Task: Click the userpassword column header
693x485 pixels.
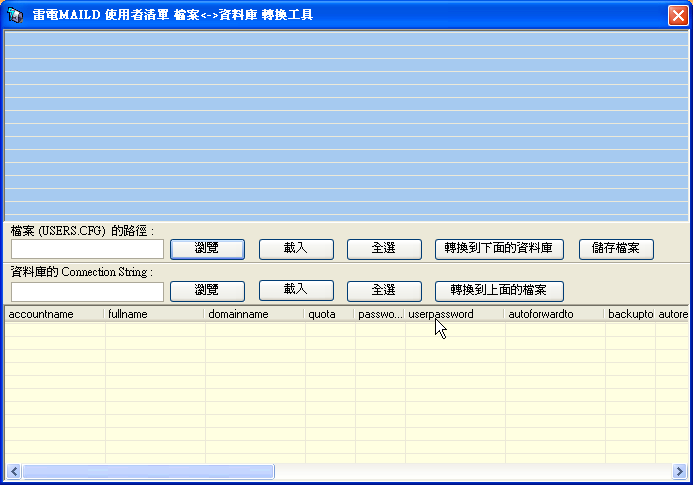Action: tap(454, 314)
